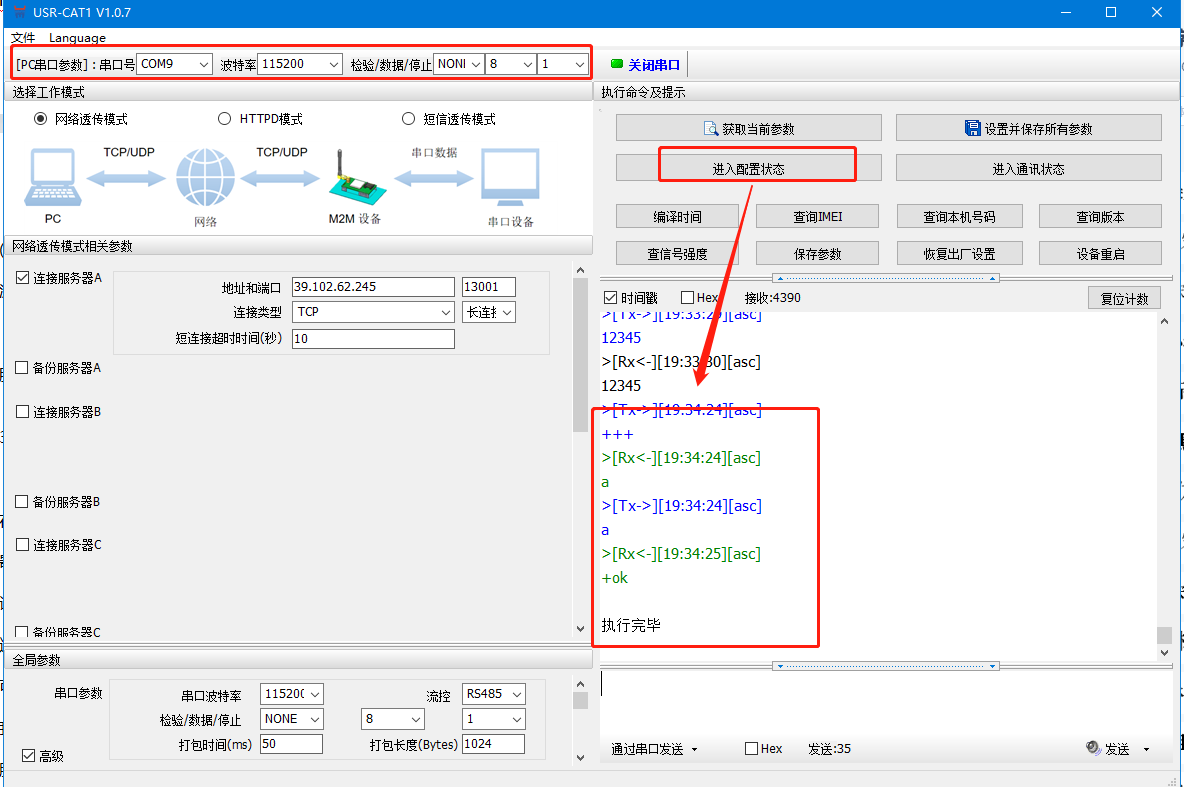Enable the 备份服务器A checkbox
Image resolution: width=1184 pixels, height=787 pixels.
pos(22,368)
